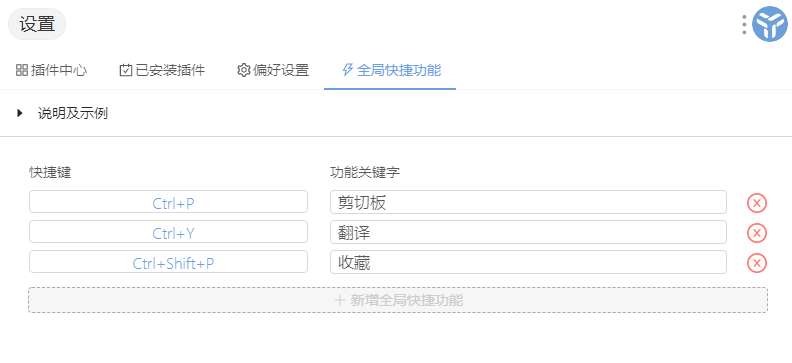
Task: Remove the Ctrl+Y 翻译 shortcut entry
Action: pyautogui.click(x=757, y=233)
